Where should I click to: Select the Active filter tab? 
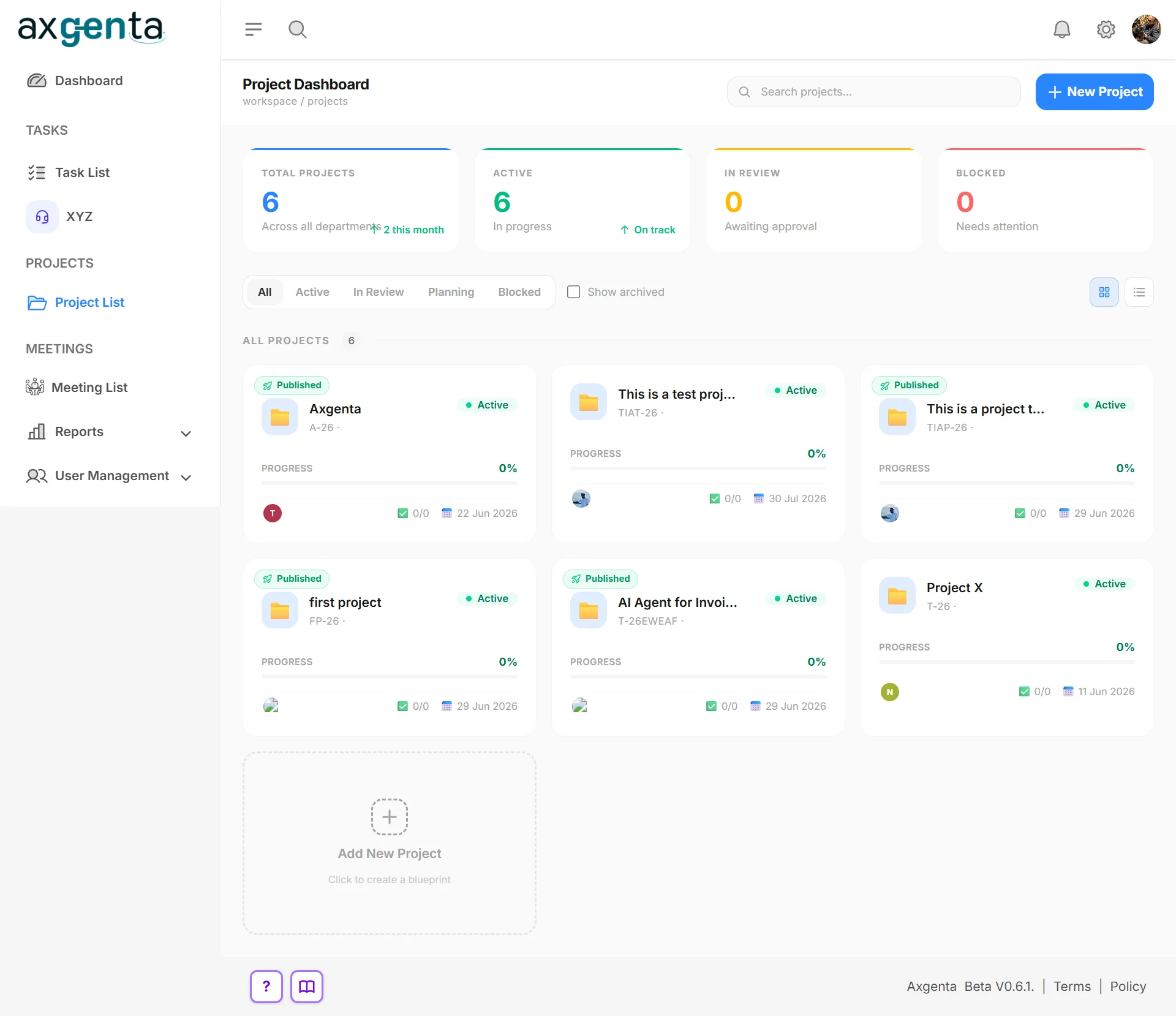click(312, 292)
